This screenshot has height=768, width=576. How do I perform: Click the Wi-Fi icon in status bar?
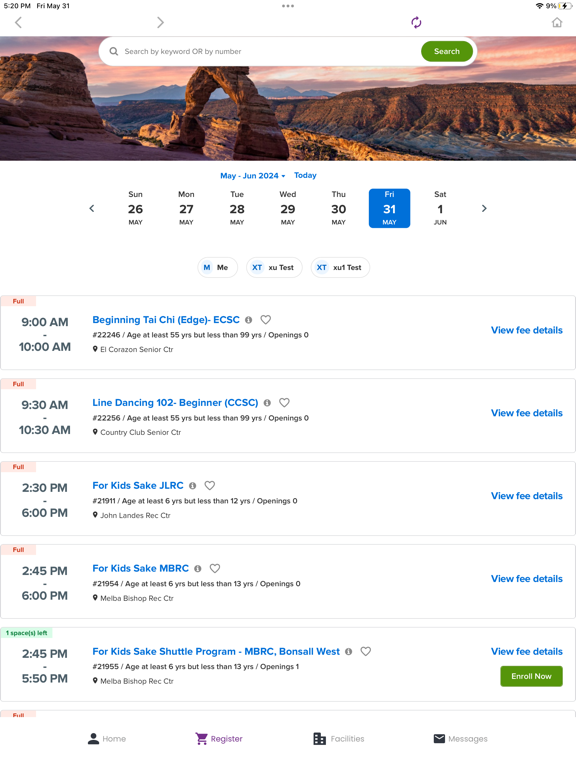[x=539, y=6]
